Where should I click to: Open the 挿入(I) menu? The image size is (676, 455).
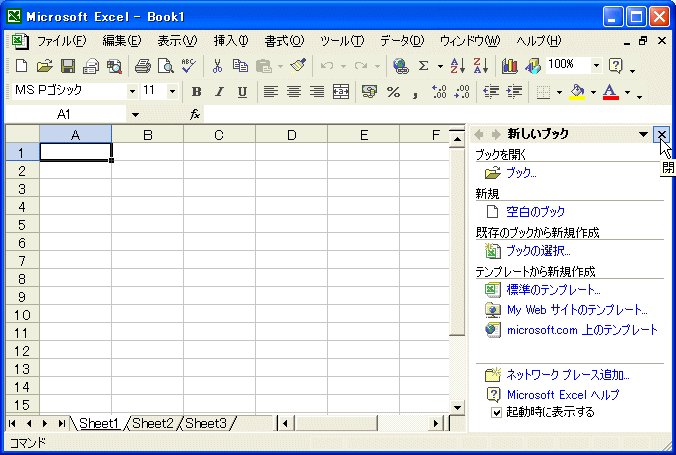click(x=231, y=41)
